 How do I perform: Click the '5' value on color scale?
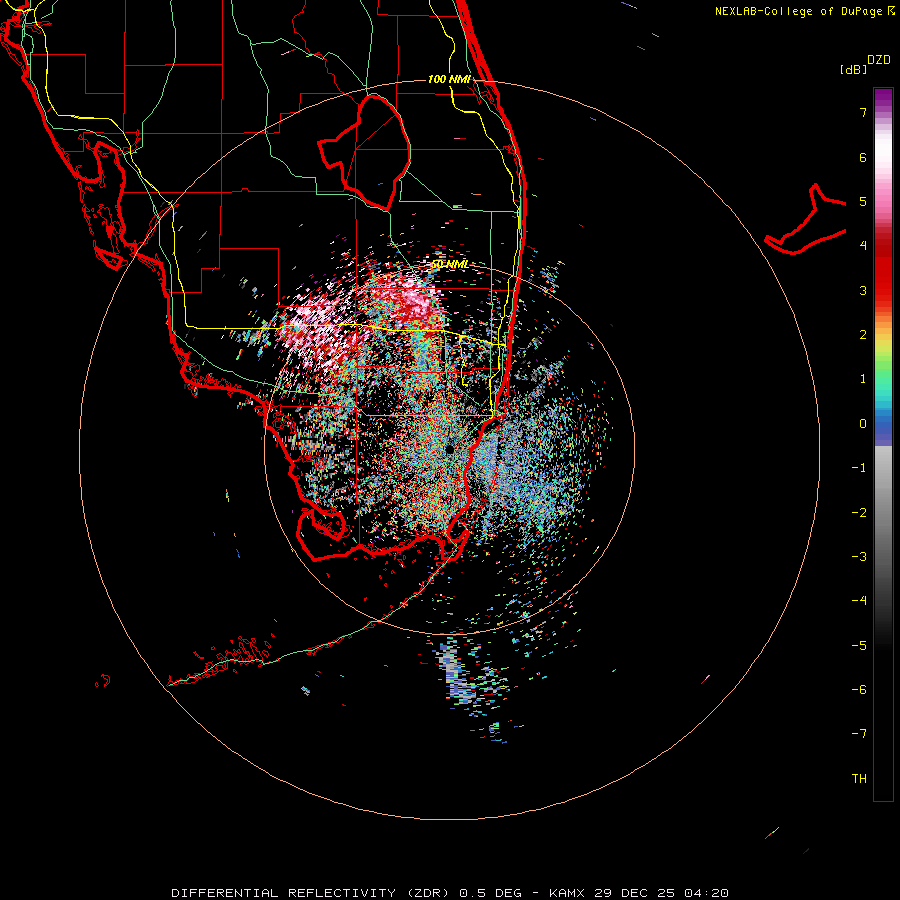[863, 201]
